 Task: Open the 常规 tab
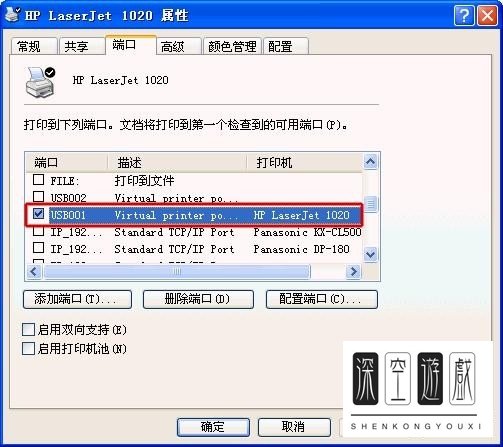(34, 46)
